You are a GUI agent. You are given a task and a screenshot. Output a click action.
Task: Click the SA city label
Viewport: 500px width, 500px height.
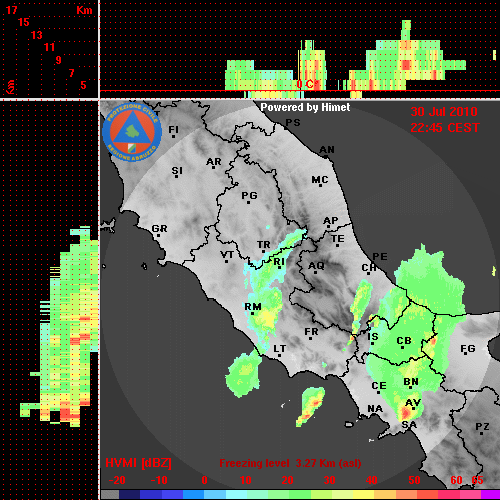pos(409,425)
